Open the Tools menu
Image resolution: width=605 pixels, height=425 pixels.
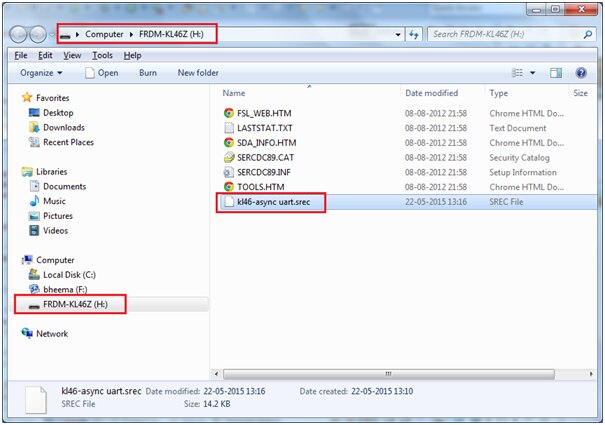[x=102, y=56]
